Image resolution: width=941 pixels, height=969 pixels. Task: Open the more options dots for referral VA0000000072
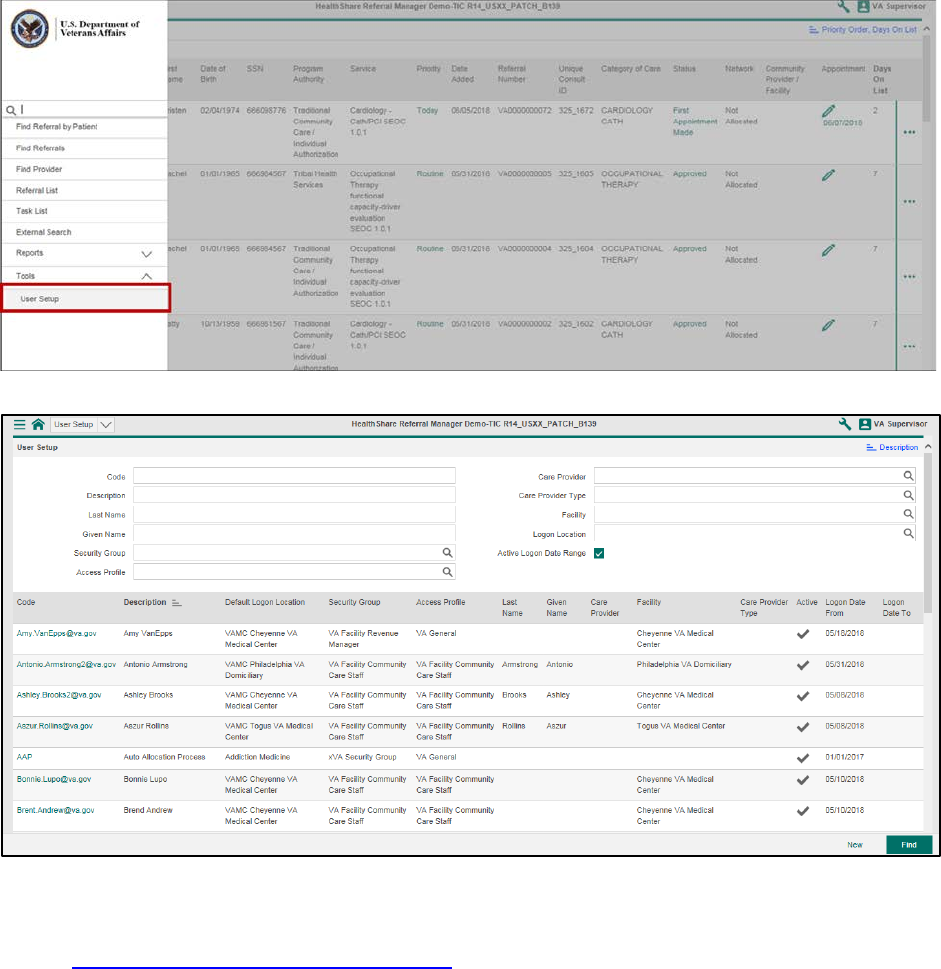(909, 132)
